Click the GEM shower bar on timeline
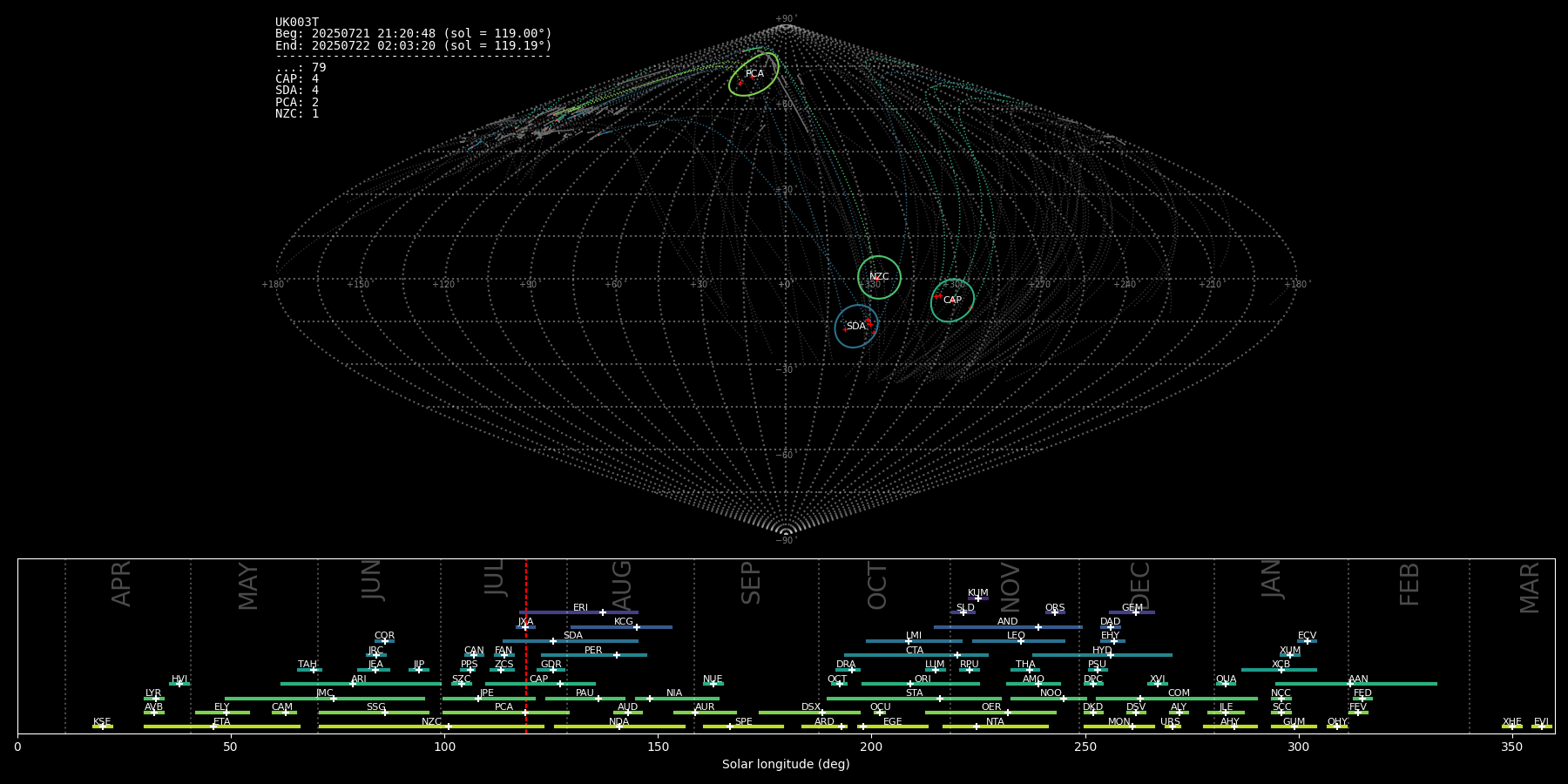This screenshot has height=784, width=1568. click(x=1132, y=612)
